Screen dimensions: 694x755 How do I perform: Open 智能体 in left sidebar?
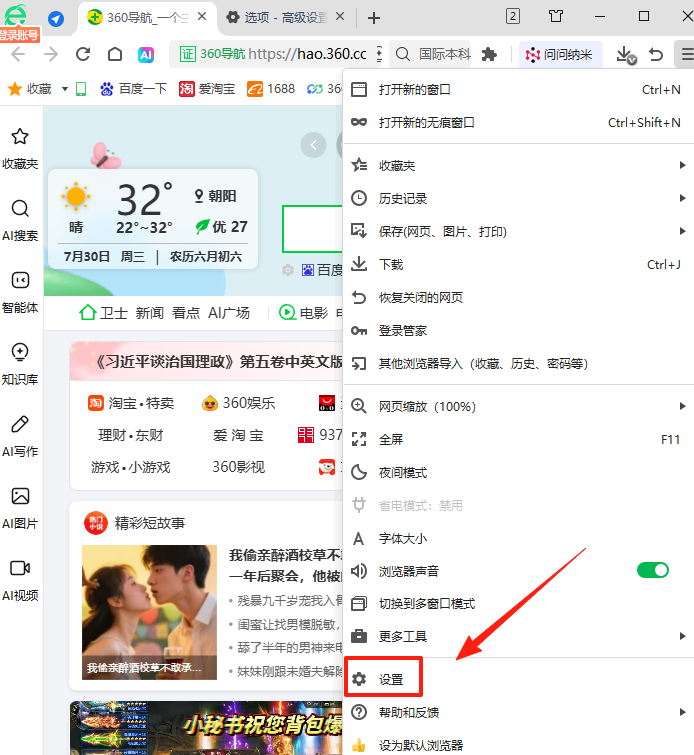20,293
